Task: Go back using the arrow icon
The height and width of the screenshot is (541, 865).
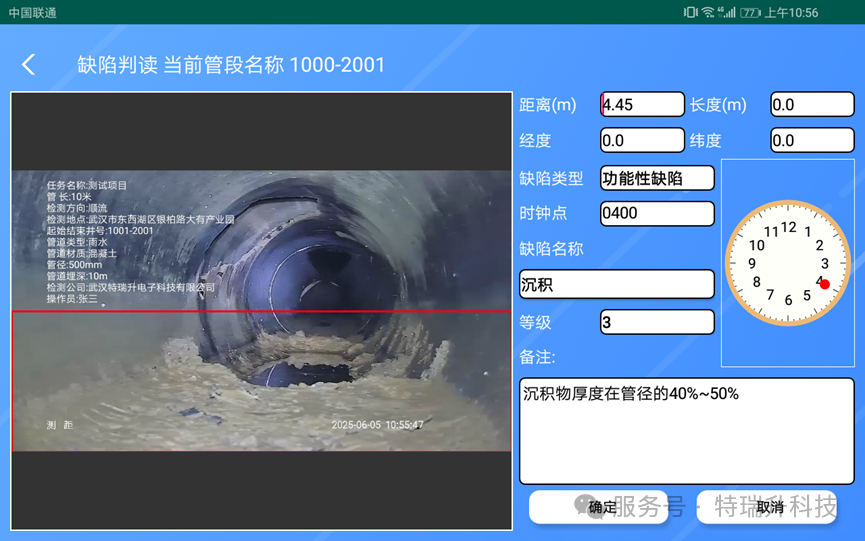Action: (x=29, y=65)
